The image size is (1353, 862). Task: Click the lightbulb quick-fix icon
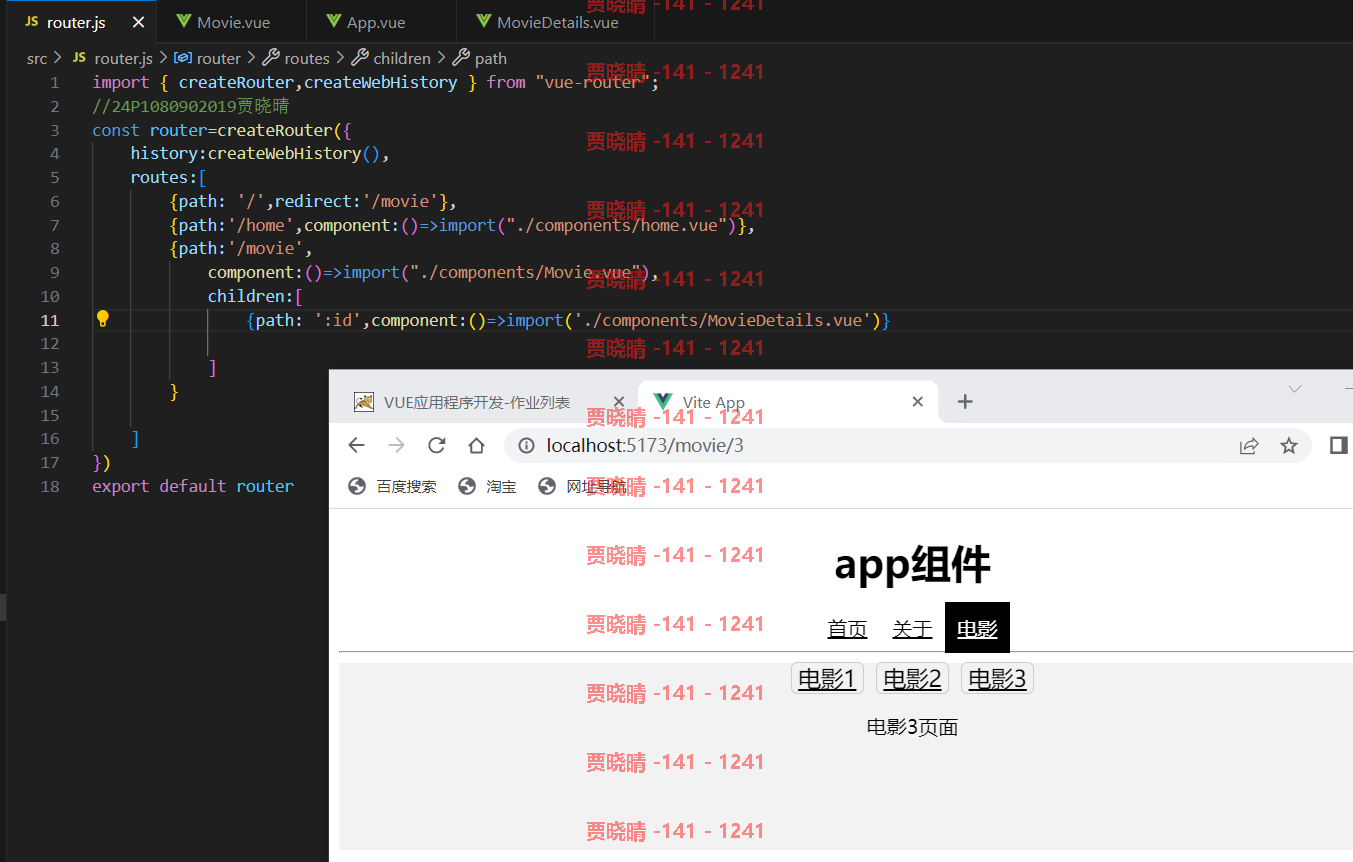tap(102, 319)
